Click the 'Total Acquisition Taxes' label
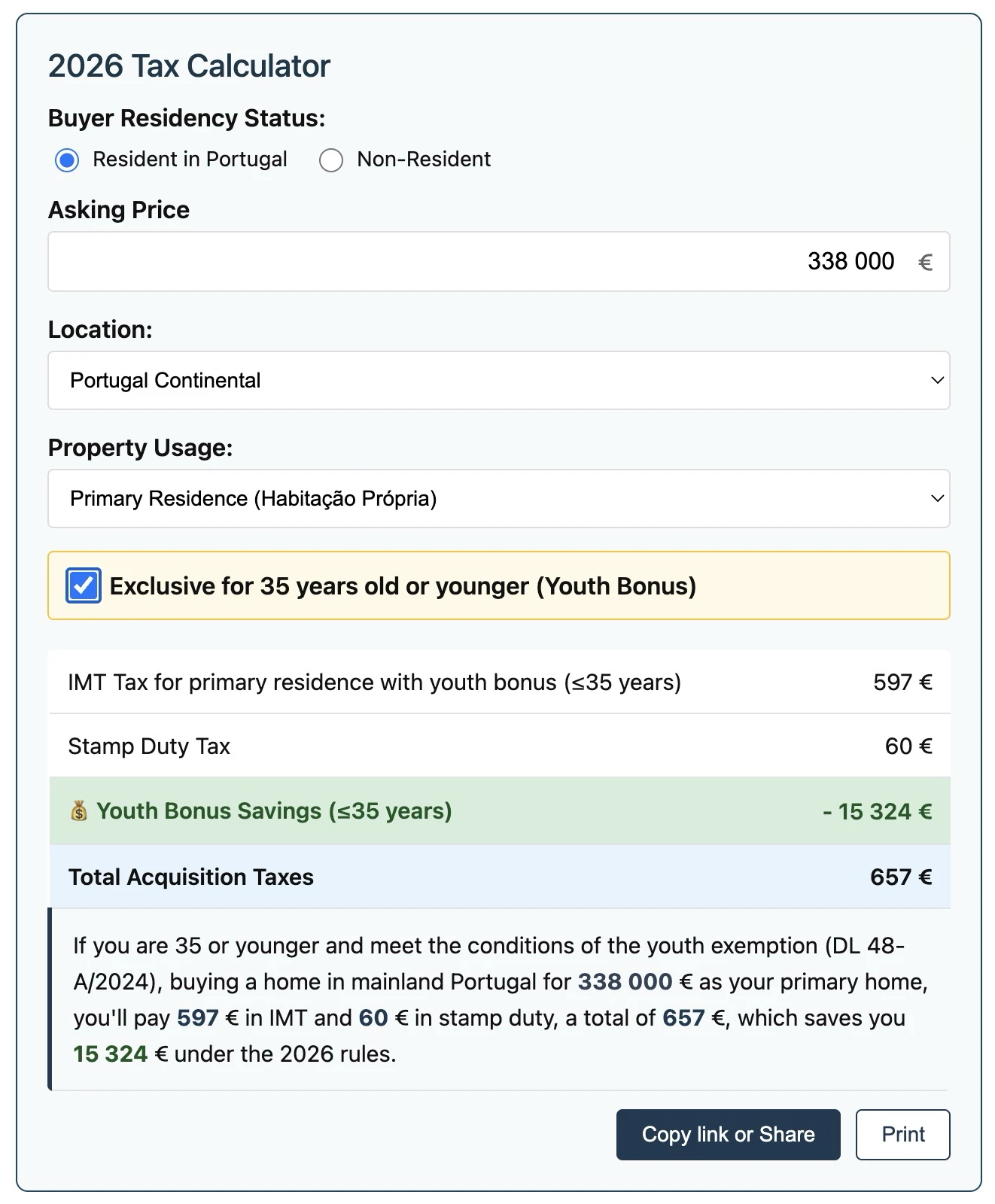The width and height of the screenshot is (995, 1204). [x=191, y=877]
